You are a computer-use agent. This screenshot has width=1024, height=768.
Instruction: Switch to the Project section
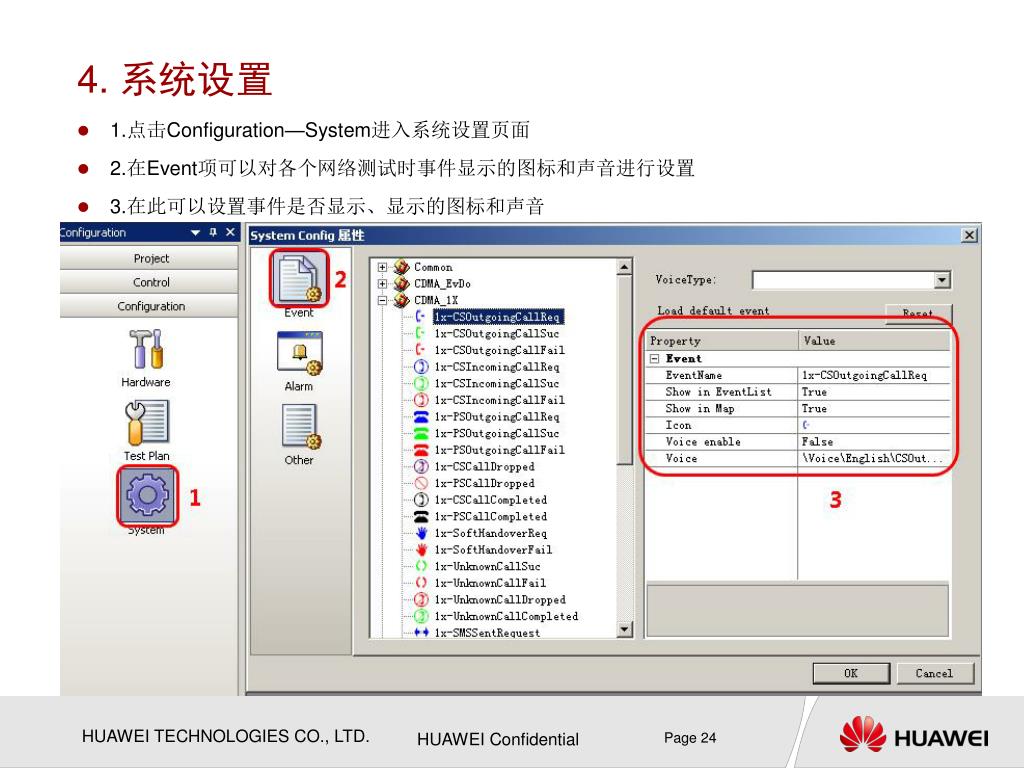point(150,259)
